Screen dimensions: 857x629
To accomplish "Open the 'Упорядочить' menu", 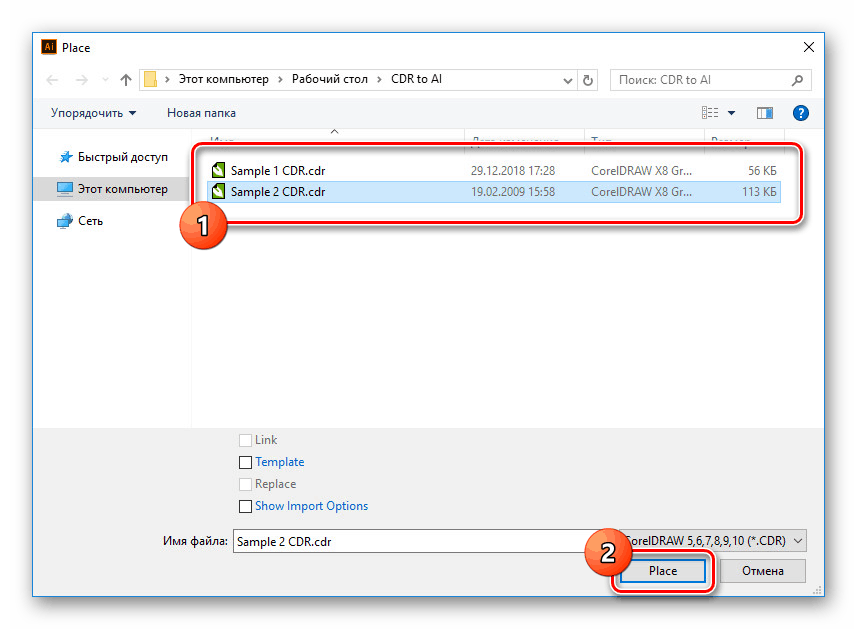I will click(93, 113).
